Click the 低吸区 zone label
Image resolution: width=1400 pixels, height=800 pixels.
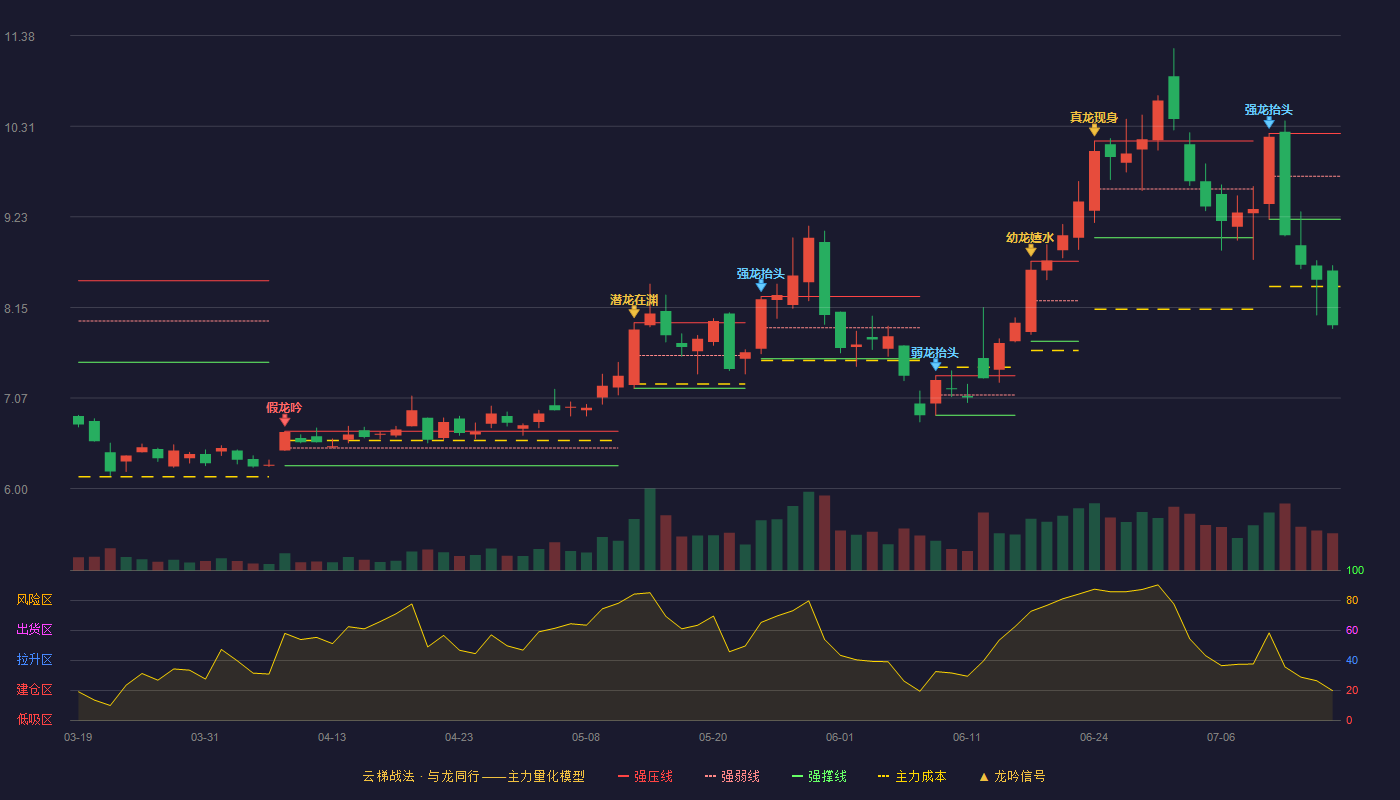point(34,719)
